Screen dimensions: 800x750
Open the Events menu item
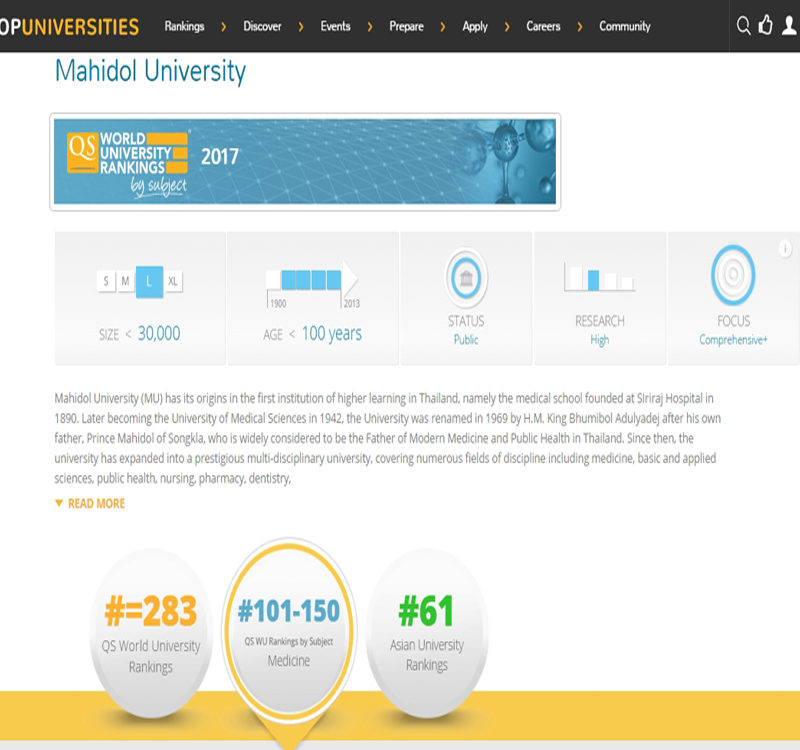tap(335, 26)
